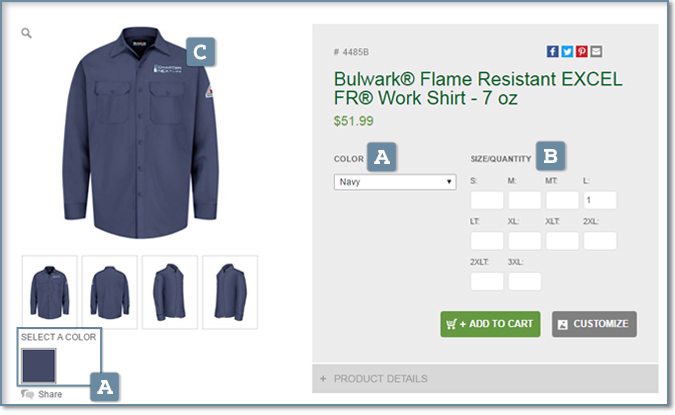The height and width of the screenshot is (415, 675).
Task: Click the size S quantity field
Action: point(486,200)
